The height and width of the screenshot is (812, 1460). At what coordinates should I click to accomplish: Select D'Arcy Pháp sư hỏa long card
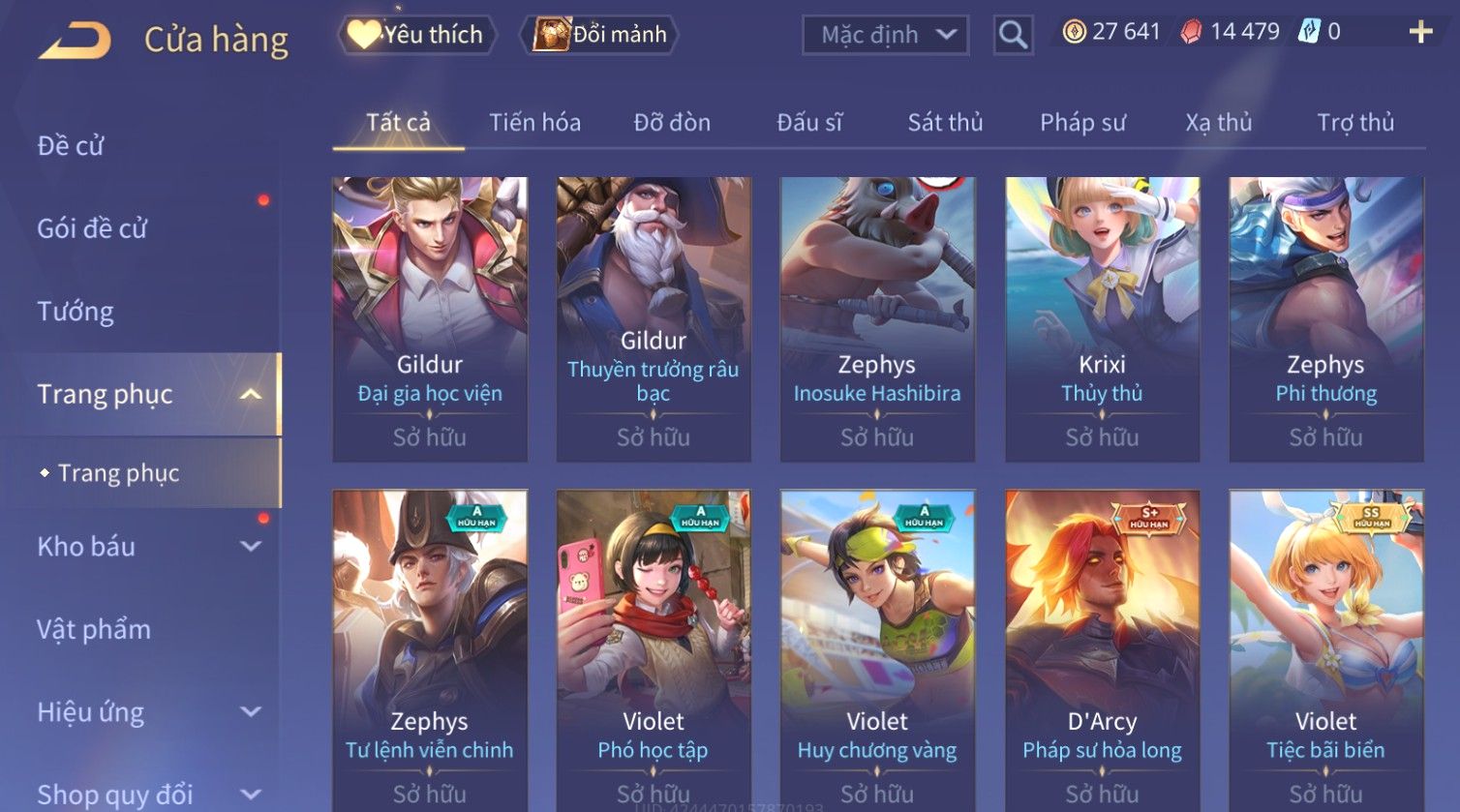point(1102,650)
